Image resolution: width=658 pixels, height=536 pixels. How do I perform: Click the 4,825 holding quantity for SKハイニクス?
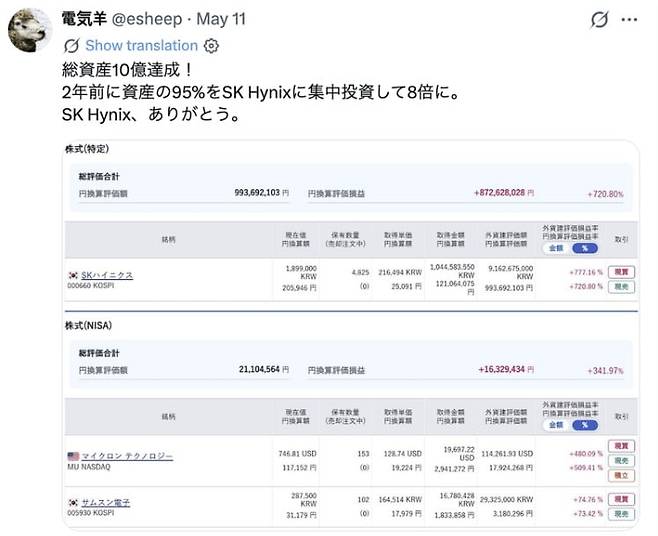tap(360, 272)
